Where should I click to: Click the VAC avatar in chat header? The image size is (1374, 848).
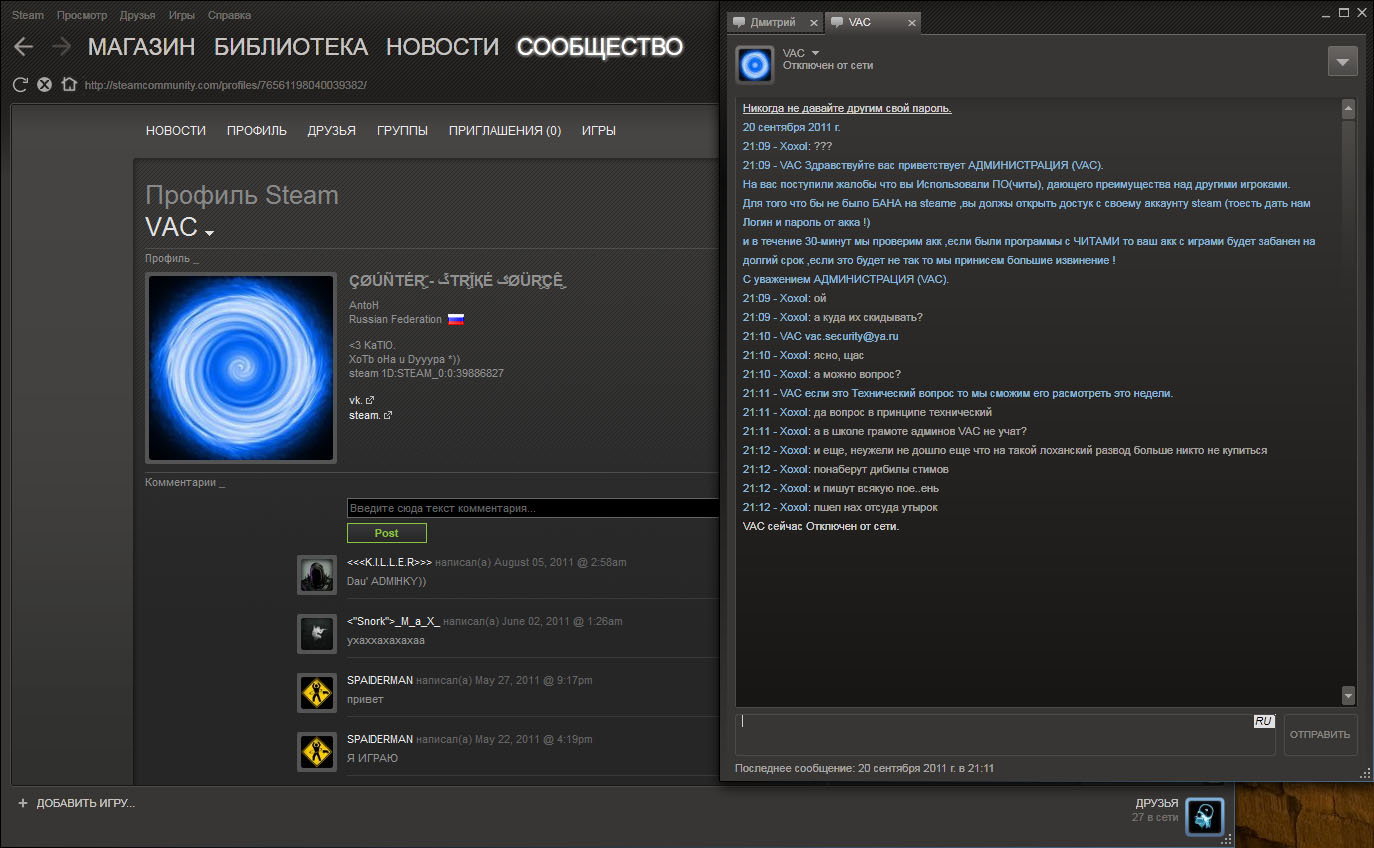(x=756, y=65)
